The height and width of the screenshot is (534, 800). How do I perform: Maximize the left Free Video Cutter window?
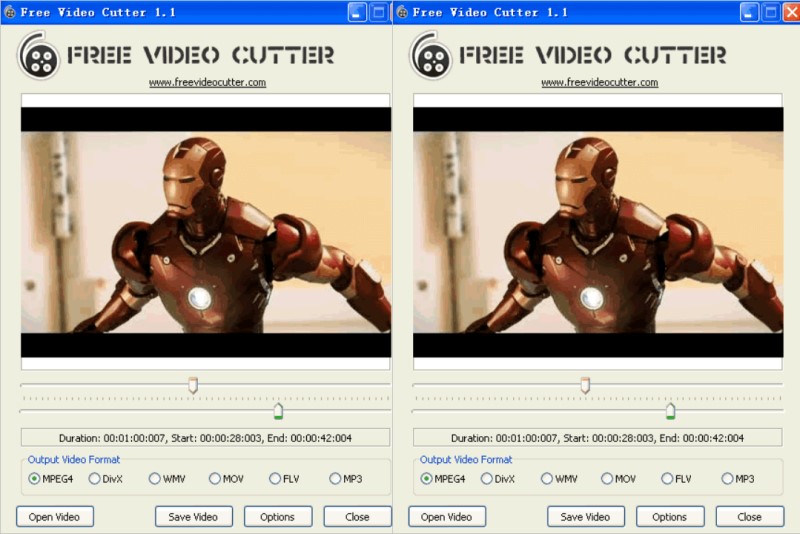point(379,12)
